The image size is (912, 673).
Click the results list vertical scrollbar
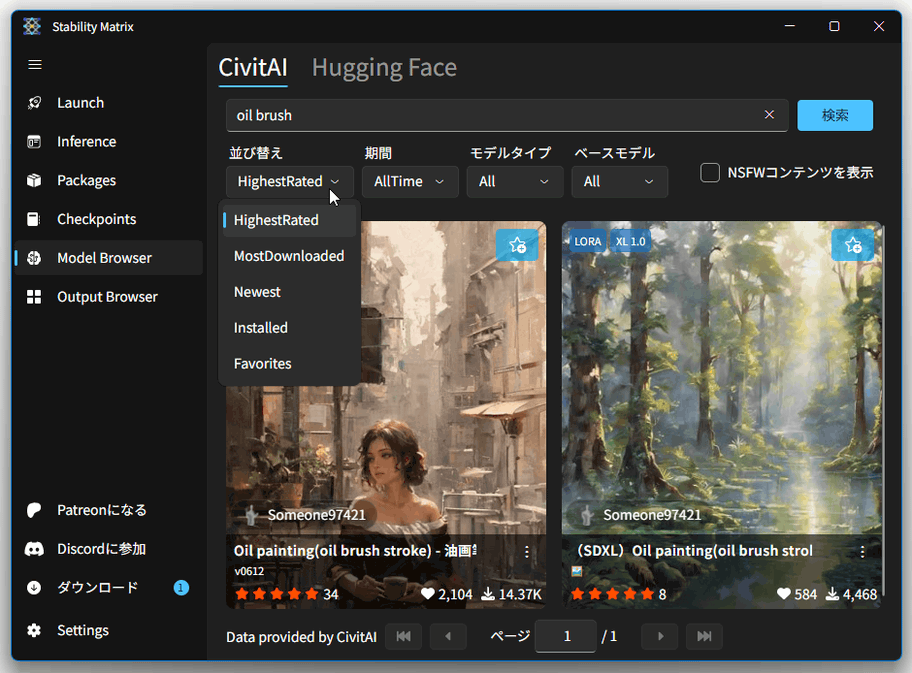pos(882,413)
